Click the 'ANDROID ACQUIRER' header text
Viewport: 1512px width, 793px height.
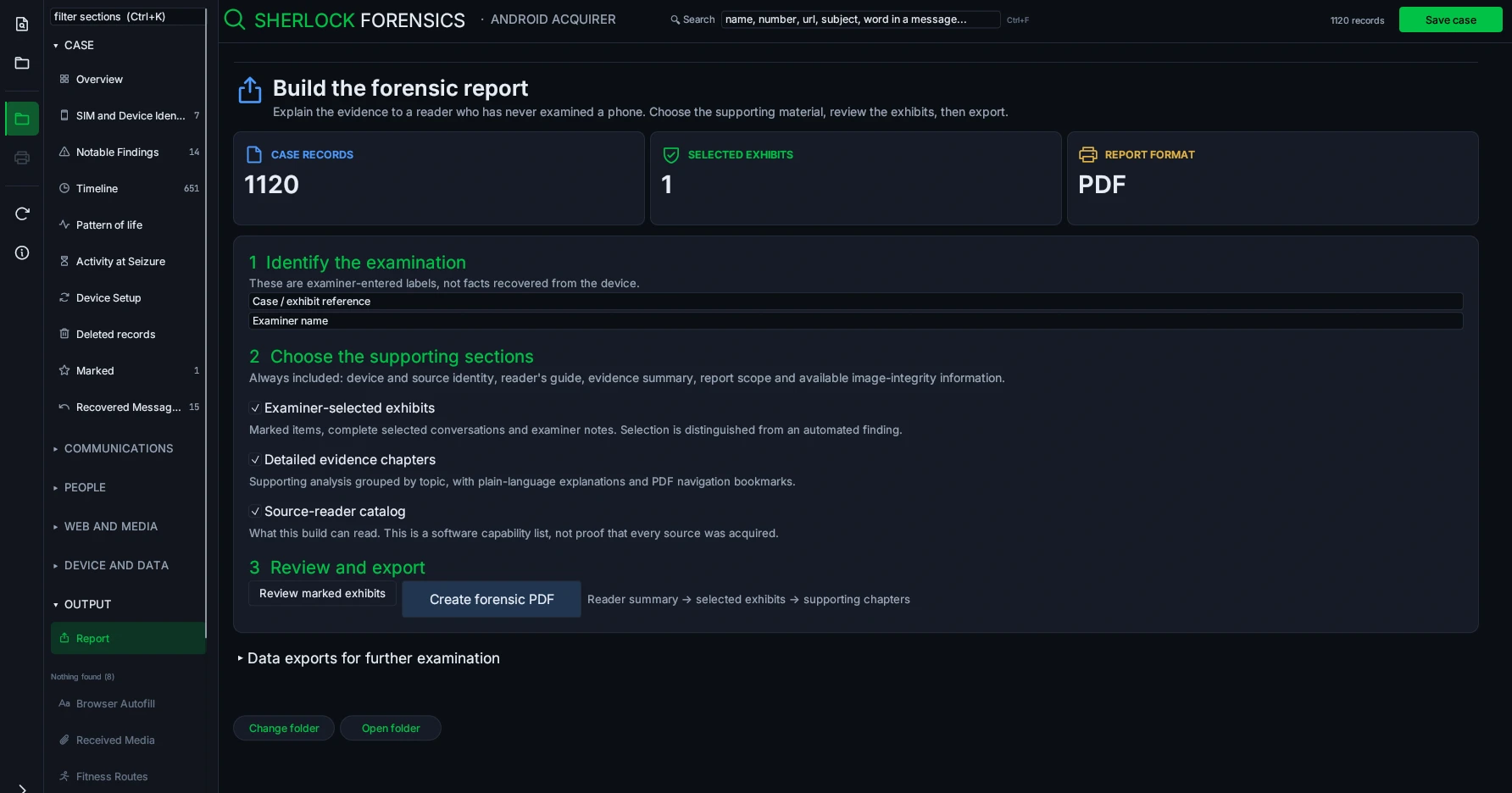coord(553,19)
